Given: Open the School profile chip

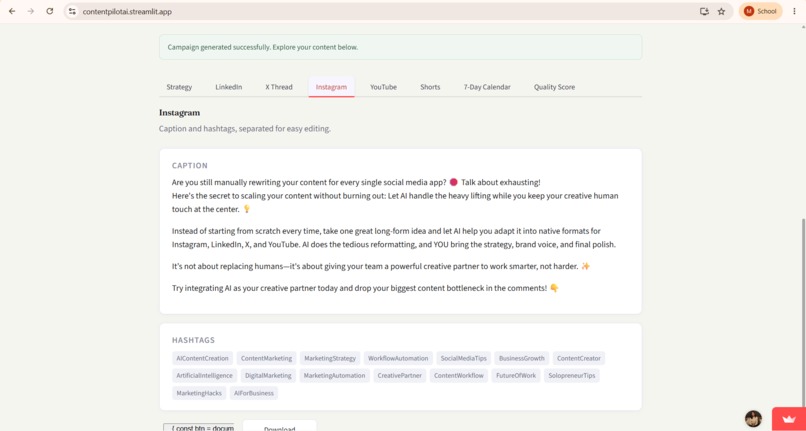Looking at the screenshot, I should (x=760, y=11).
